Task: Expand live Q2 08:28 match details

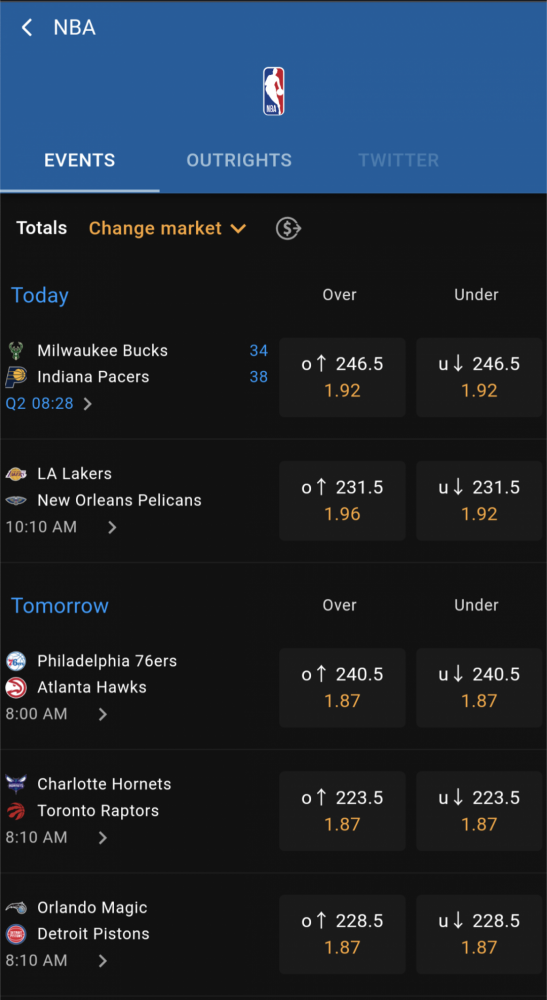Action: click(87, 404)
